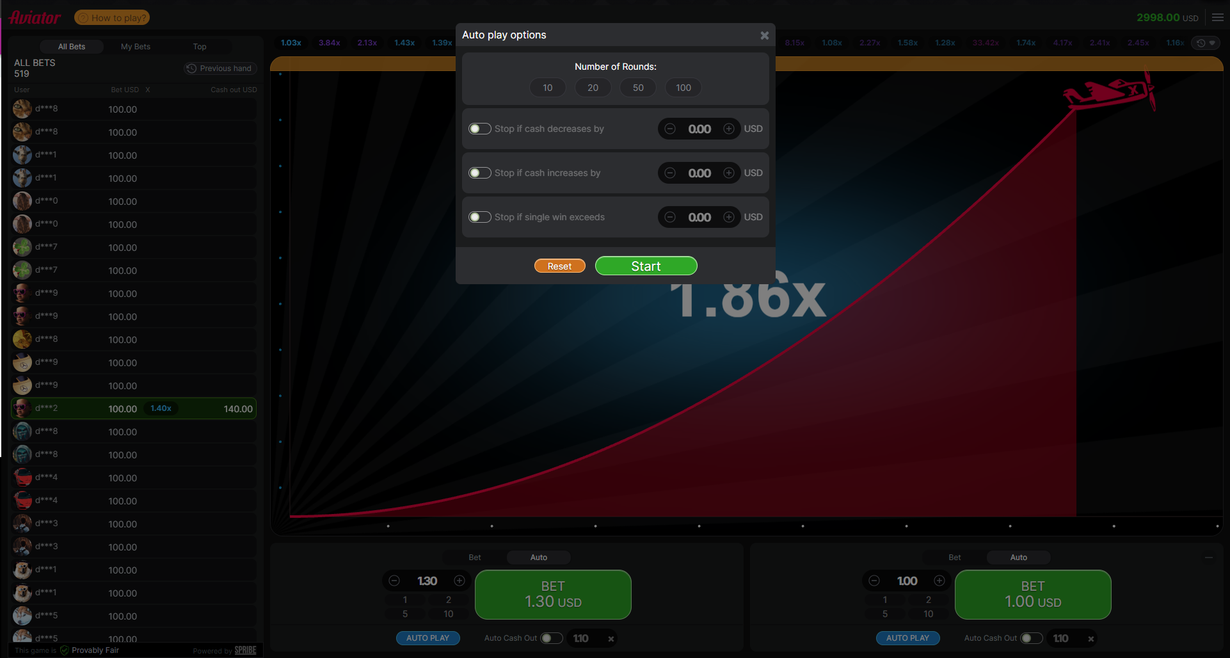Click the plus icon beside 'Stop if cash decreases by'
Screen dimensions: 1230x658
click(x=729, y=128)
